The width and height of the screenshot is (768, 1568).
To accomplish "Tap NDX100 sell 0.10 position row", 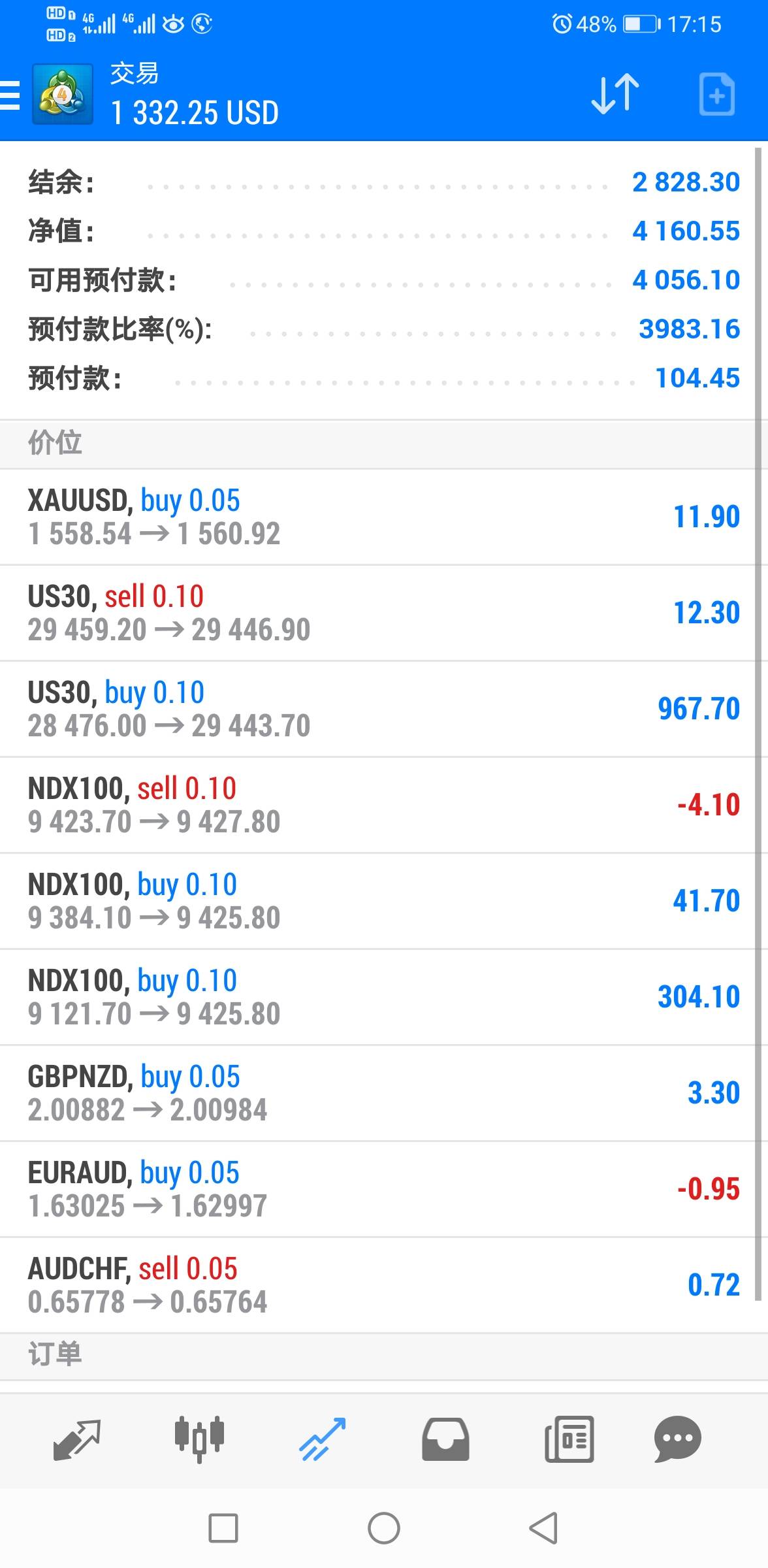I will (x=379, y=805).
